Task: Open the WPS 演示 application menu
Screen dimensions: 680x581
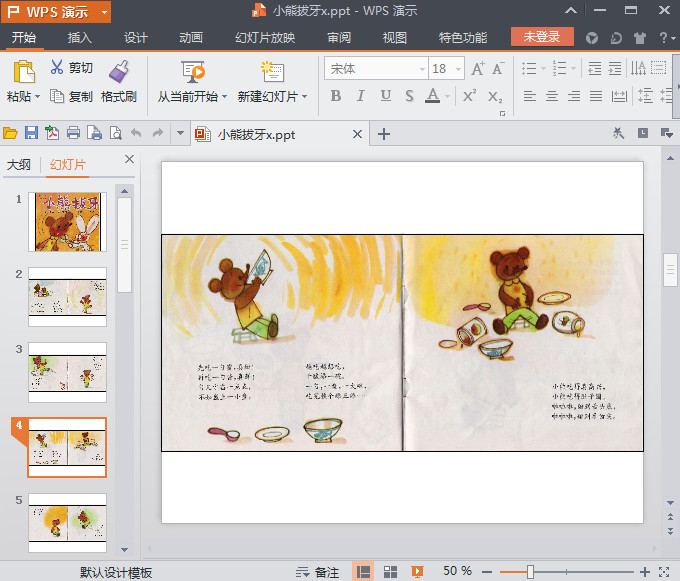Action: [56, 12]
